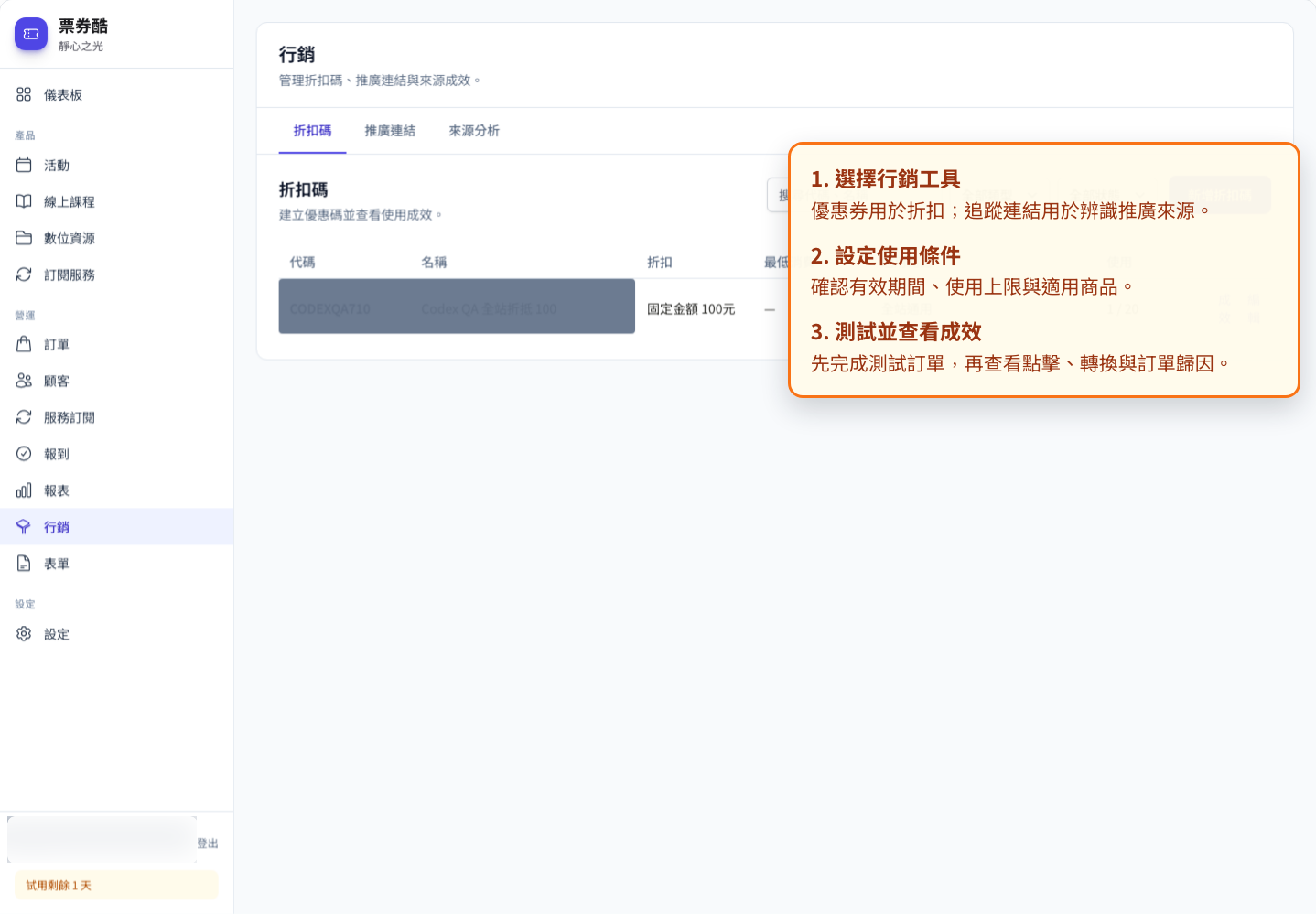Open 訂閱服務 under 產品 section

[116, 275]
